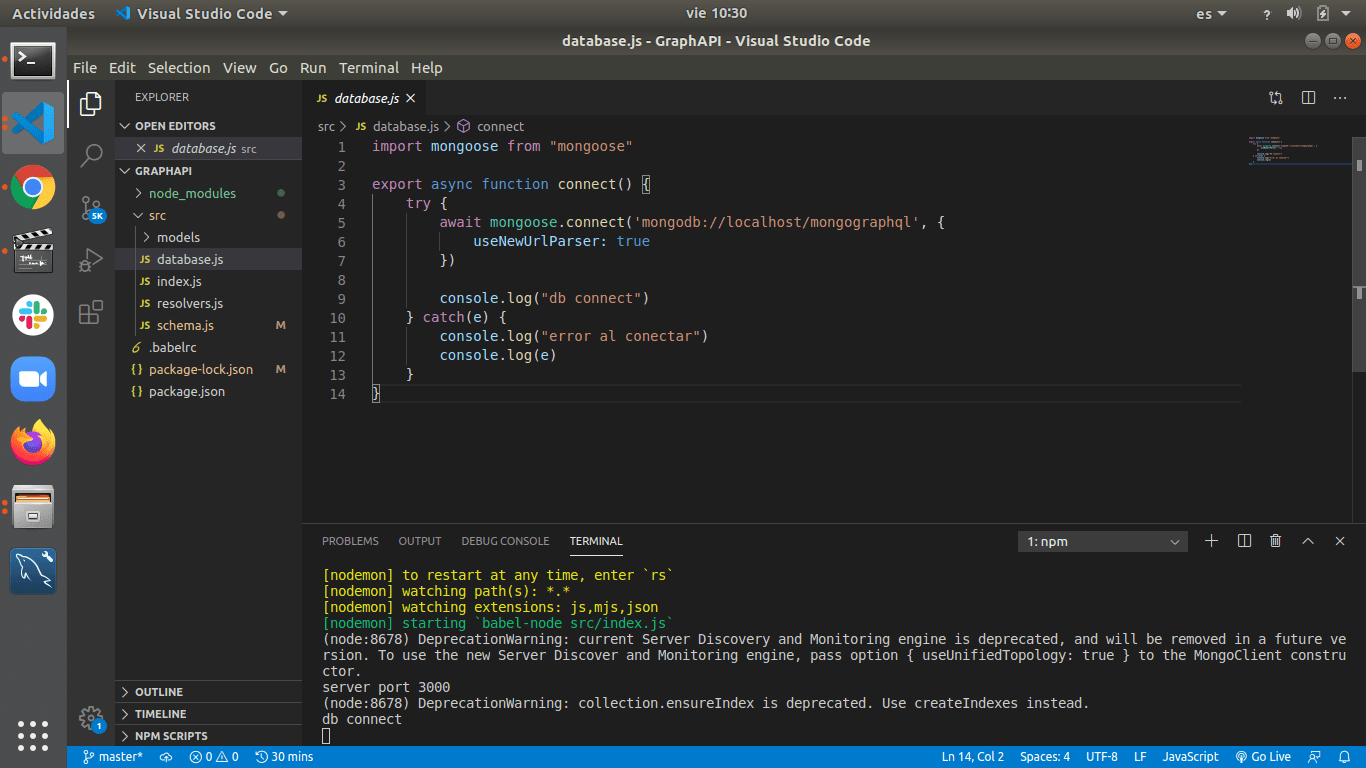Open the Search view in activity bar
This screenshot has width=1366, height=768.
pos(91,155)
